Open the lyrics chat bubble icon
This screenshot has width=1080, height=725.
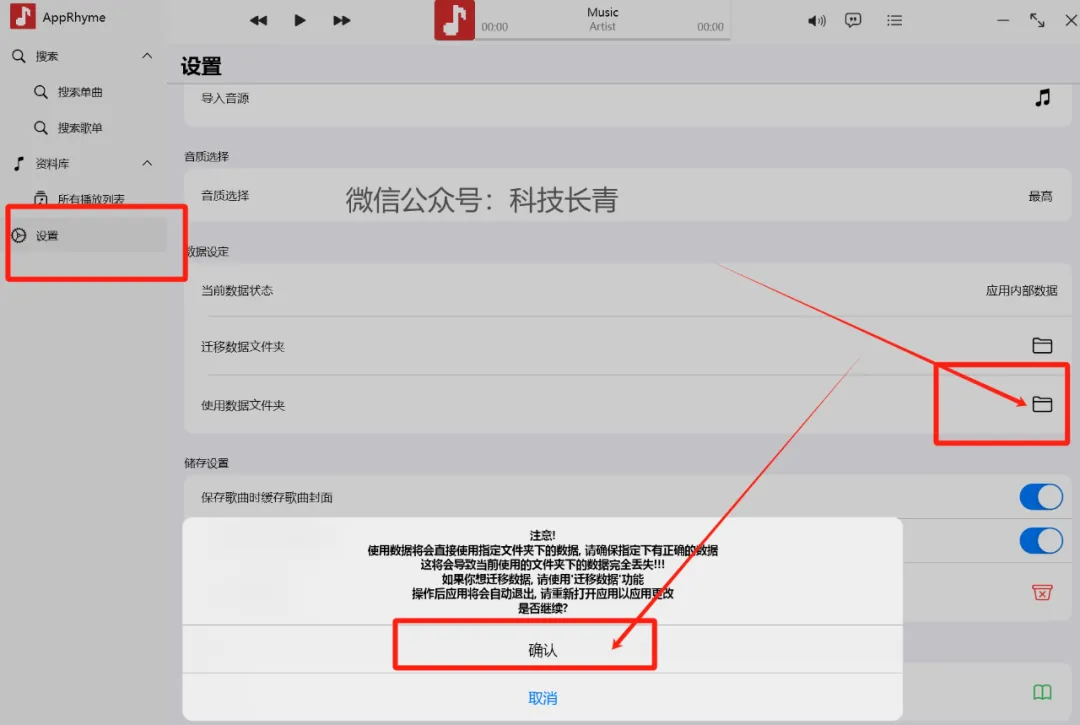coord(853,20)
